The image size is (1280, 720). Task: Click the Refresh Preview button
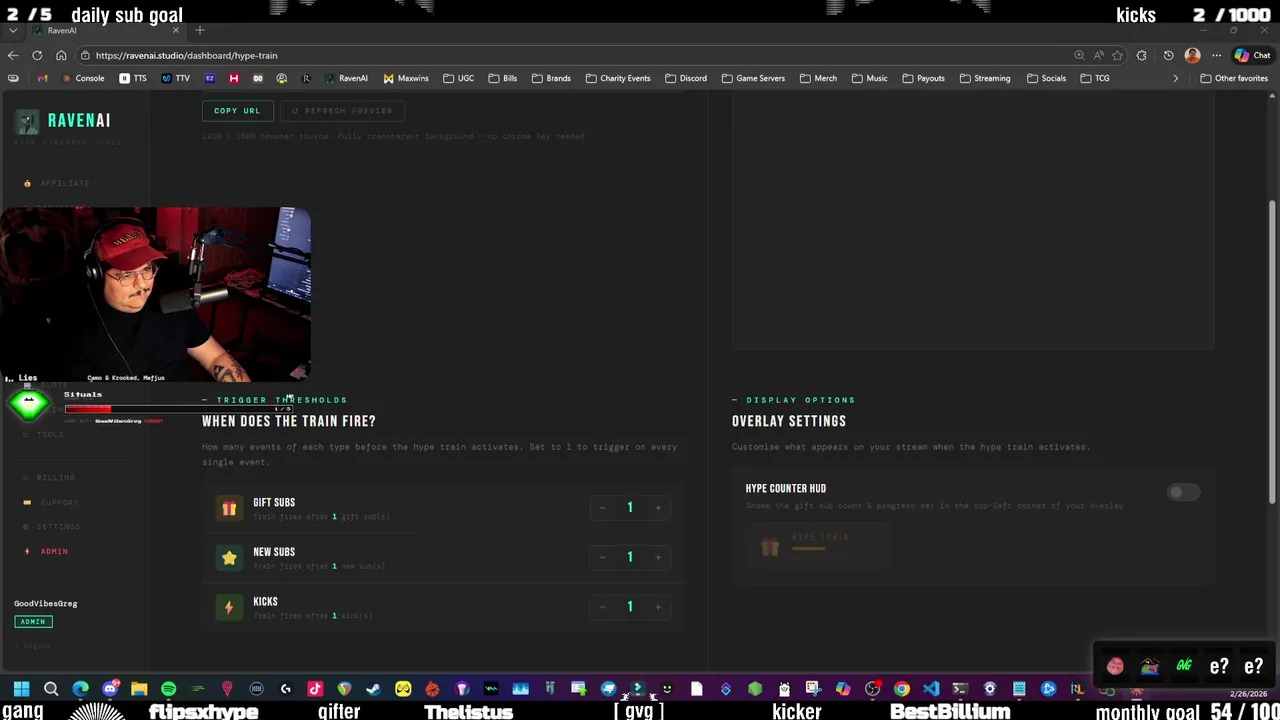point(342,111)
